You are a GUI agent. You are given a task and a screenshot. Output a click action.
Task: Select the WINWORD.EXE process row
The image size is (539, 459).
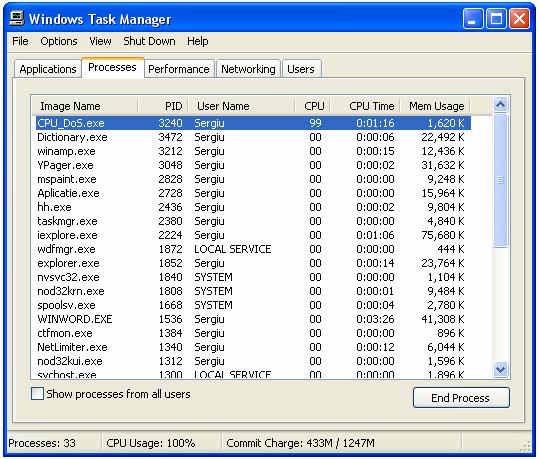click(253, 319)
